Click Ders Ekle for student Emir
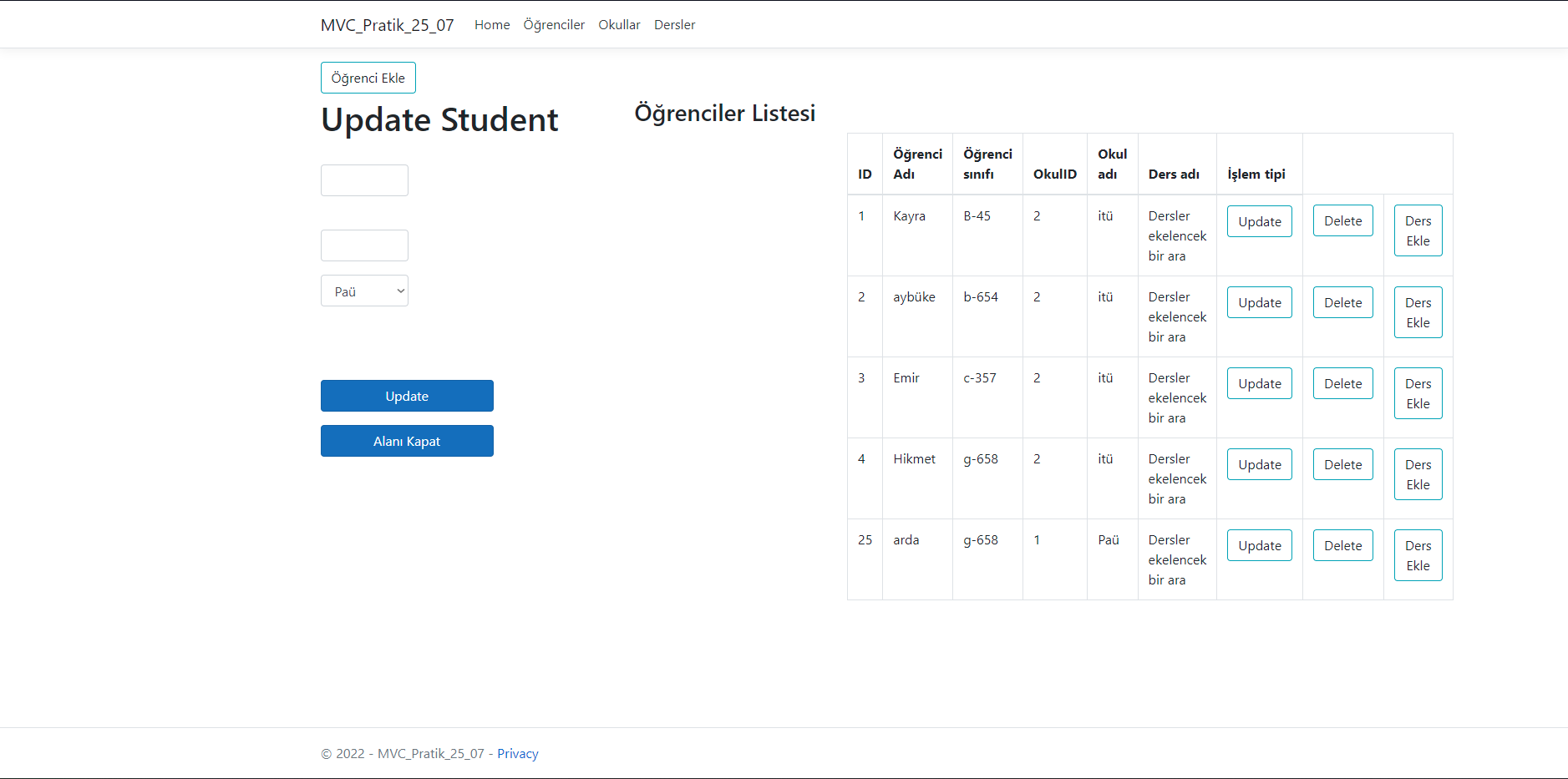The image size is (1568, 779). click(1418, 393)
